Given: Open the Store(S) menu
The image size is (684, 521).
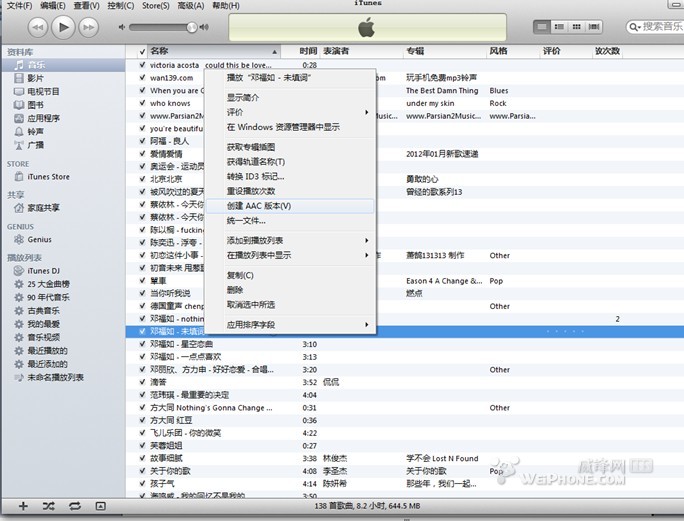Looking at the screenshot, I should (156, 6).
